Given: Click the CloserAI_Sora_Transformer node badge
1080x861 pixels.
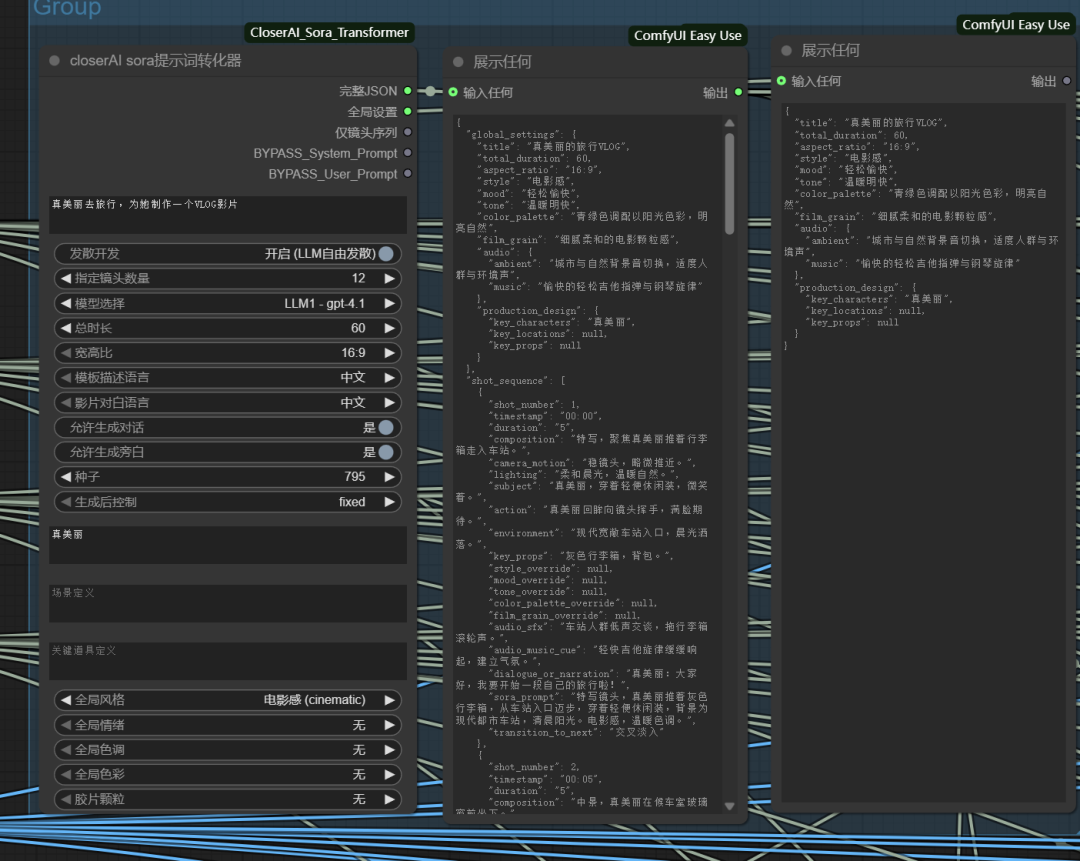Looking at the screenshot, I should pos(329,33).
